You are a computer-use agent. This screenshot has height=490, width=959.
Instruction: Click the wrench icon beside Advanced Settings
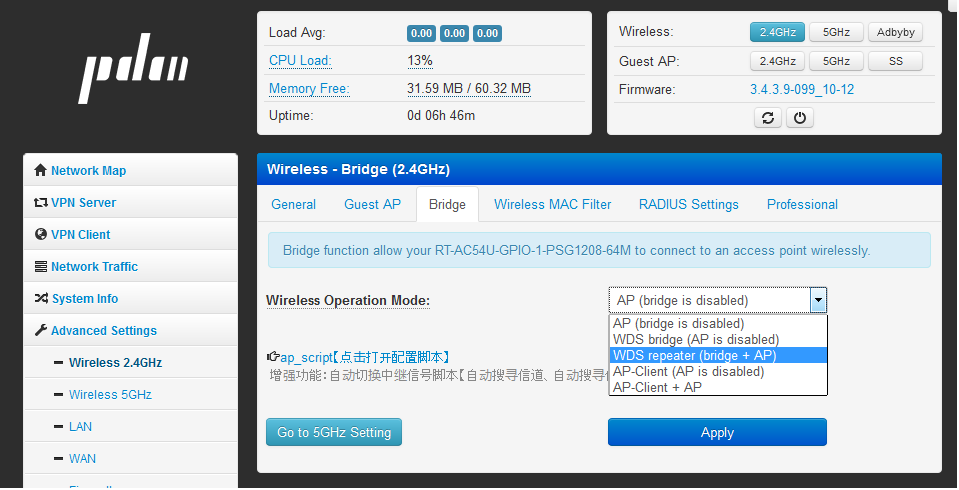(41, 330)
